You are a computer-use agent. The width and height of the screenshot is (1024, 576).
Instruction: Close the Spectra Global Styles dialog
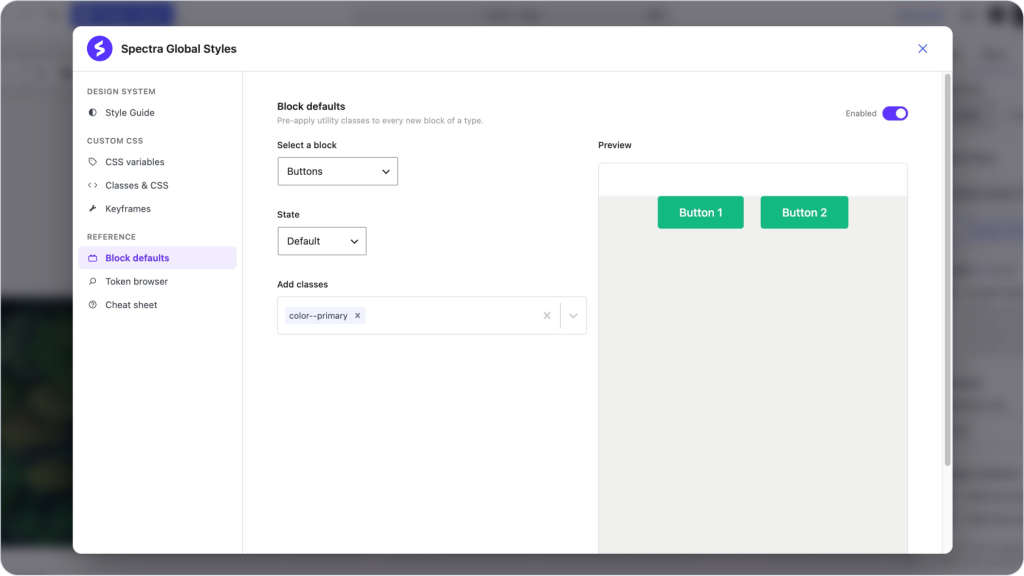pyautogui.click(x=922, y=48)
